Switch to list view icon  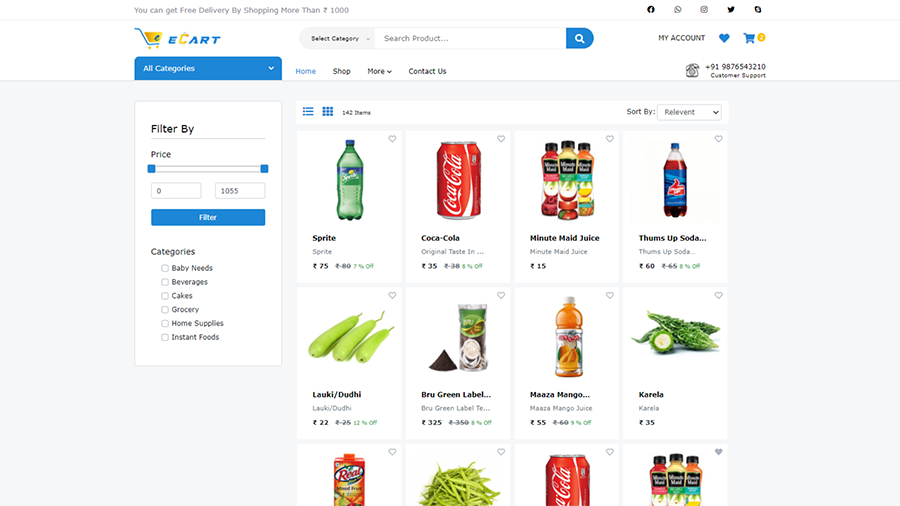click(308, 111)
